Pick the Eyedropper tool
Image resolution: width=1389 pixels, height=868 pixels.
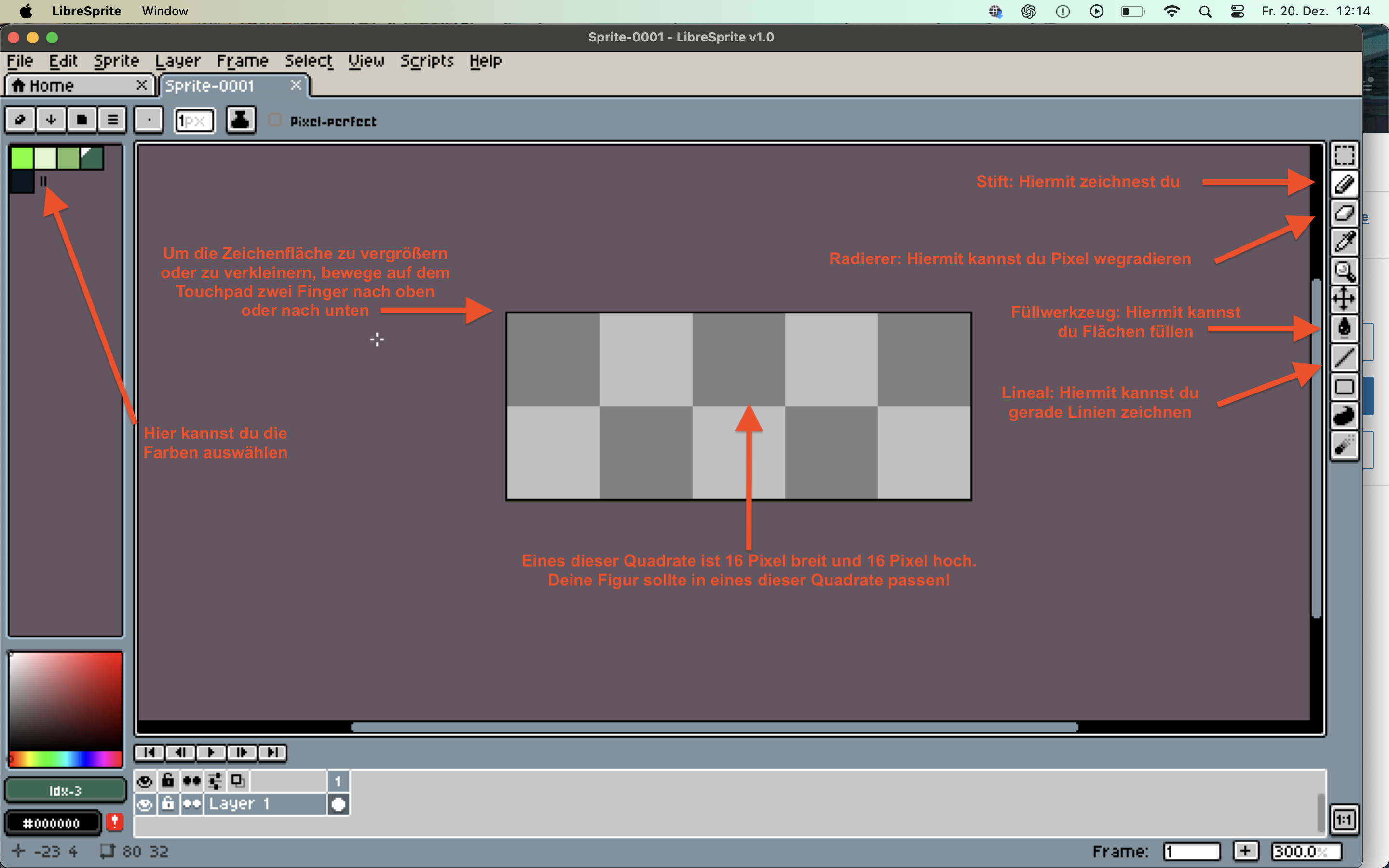pos(1344,242)
